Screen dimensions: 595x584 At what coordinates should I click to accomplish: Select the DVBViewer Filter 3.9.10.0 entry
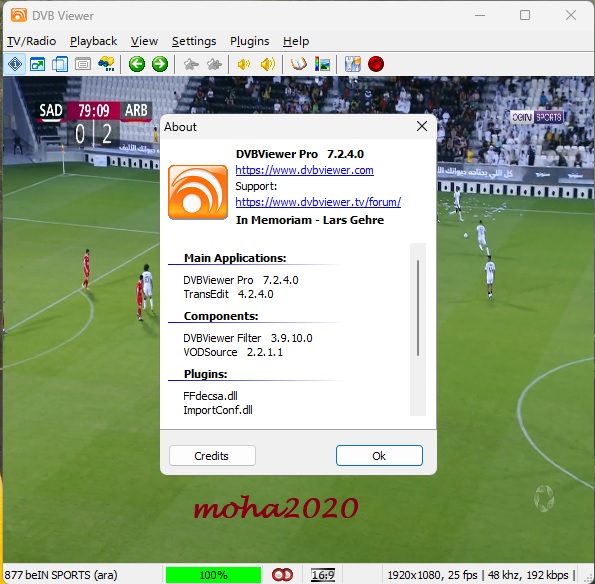click(247, 338)
